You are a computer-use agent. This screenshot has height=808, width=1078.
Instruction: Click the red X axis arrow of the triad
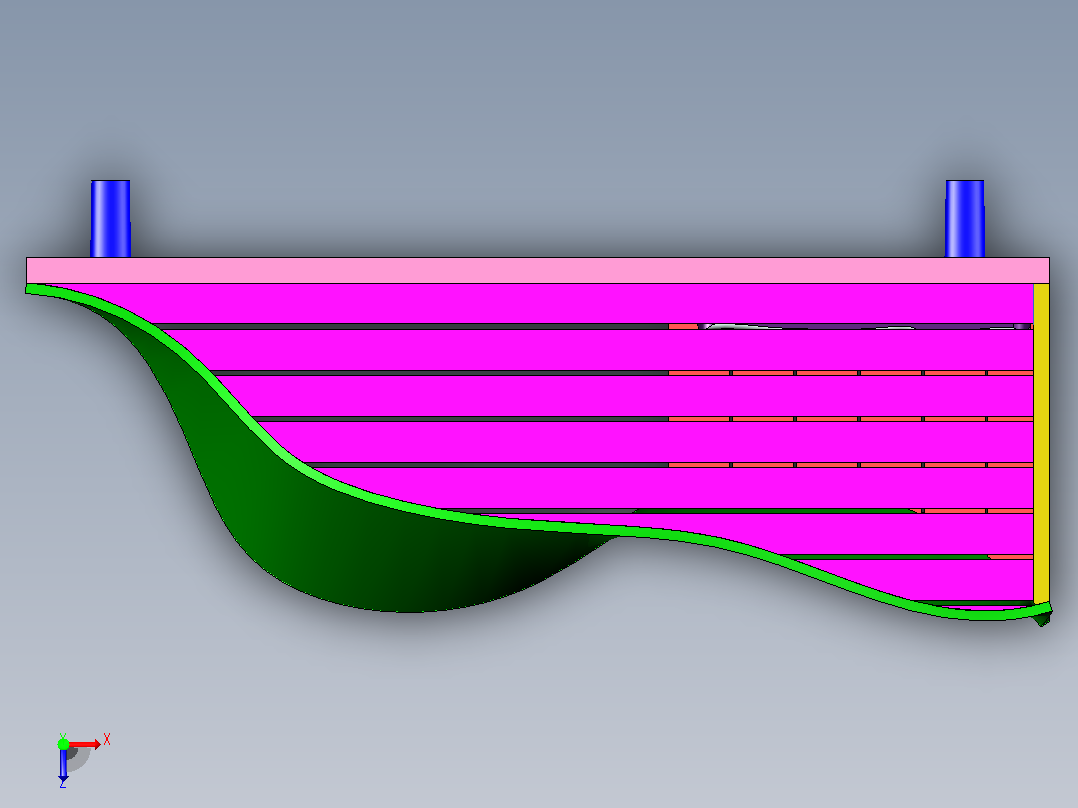click(85, 744)
